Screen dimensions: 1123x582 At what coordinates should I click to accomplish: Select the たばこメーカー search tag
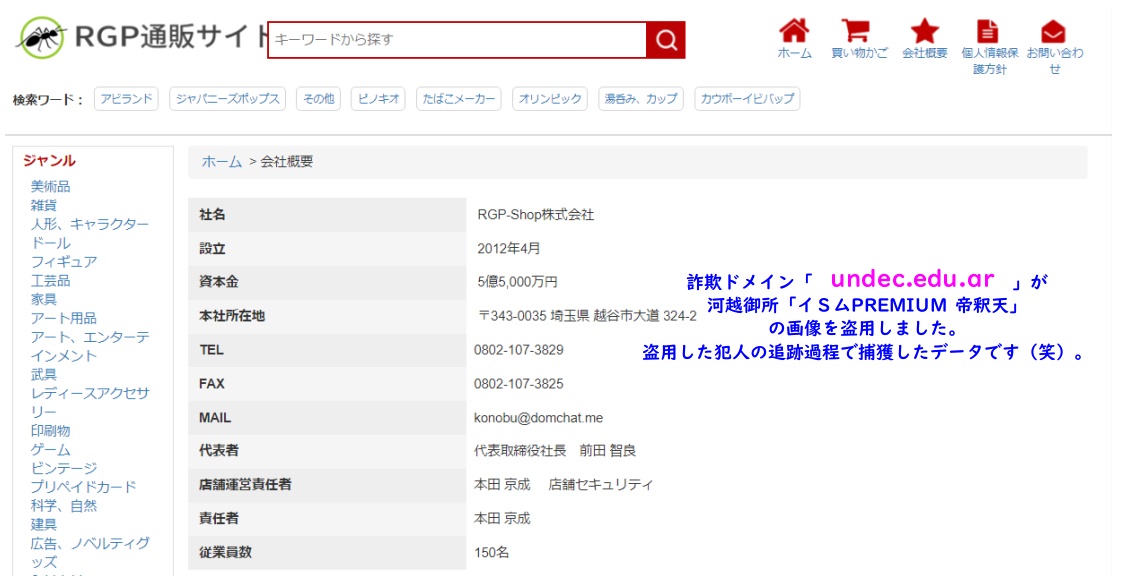[458, 99]
